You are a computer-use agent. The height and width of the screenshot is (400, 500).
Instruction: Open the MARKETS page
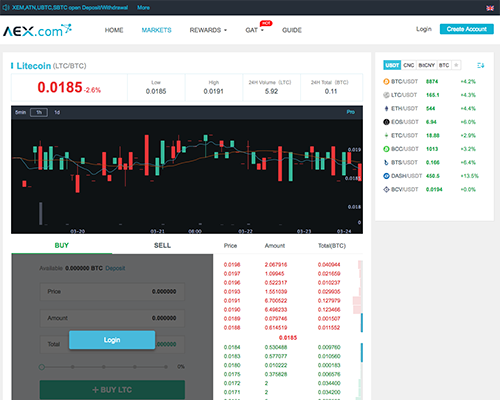156,30
